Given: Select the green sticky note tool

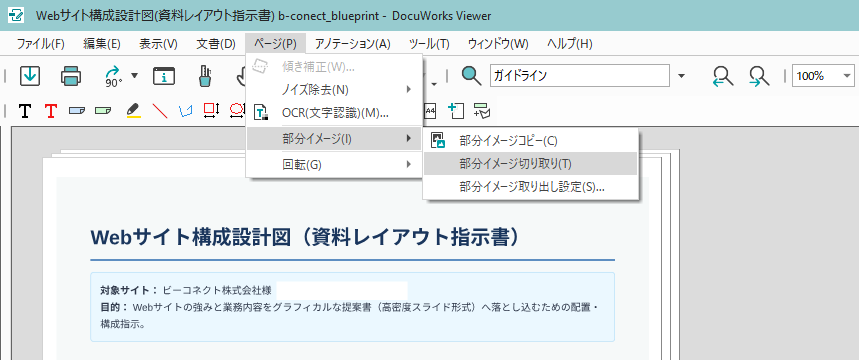Looking at the screenshot, I should click(102, 111).
